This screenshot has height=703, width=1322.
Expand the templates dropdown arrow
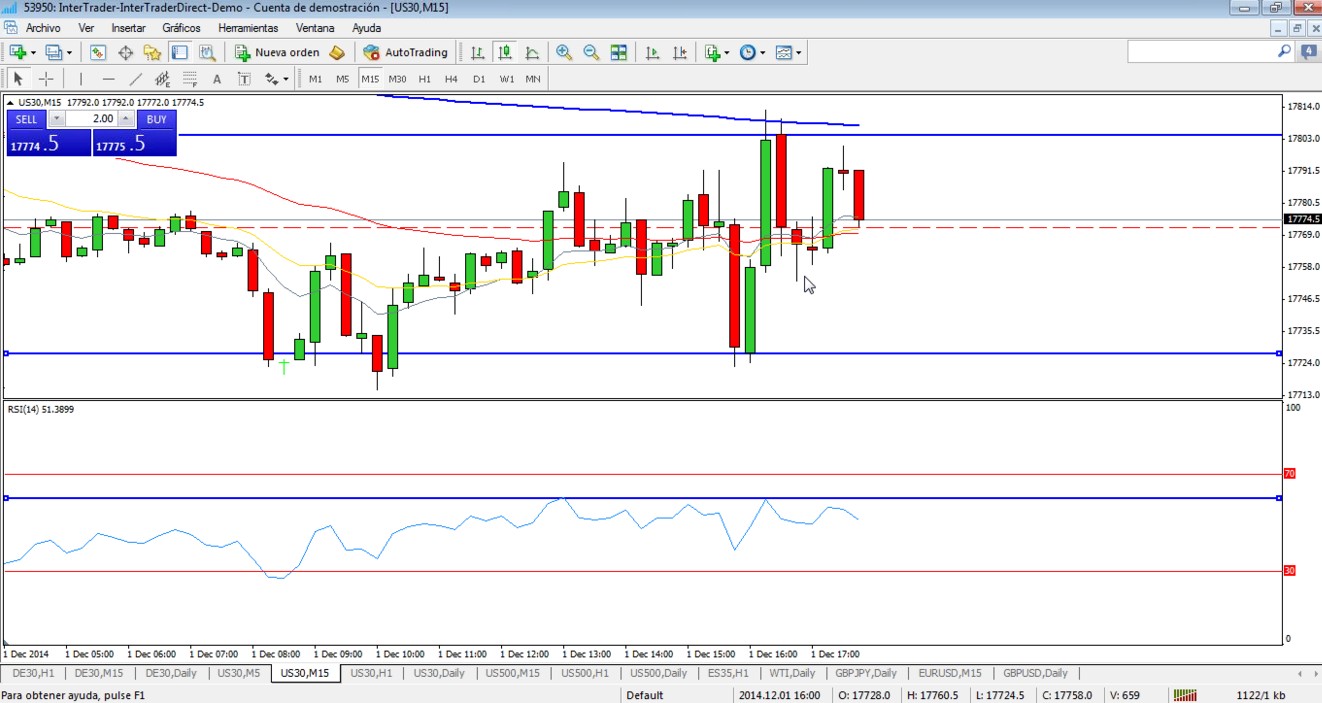point(799,53)
